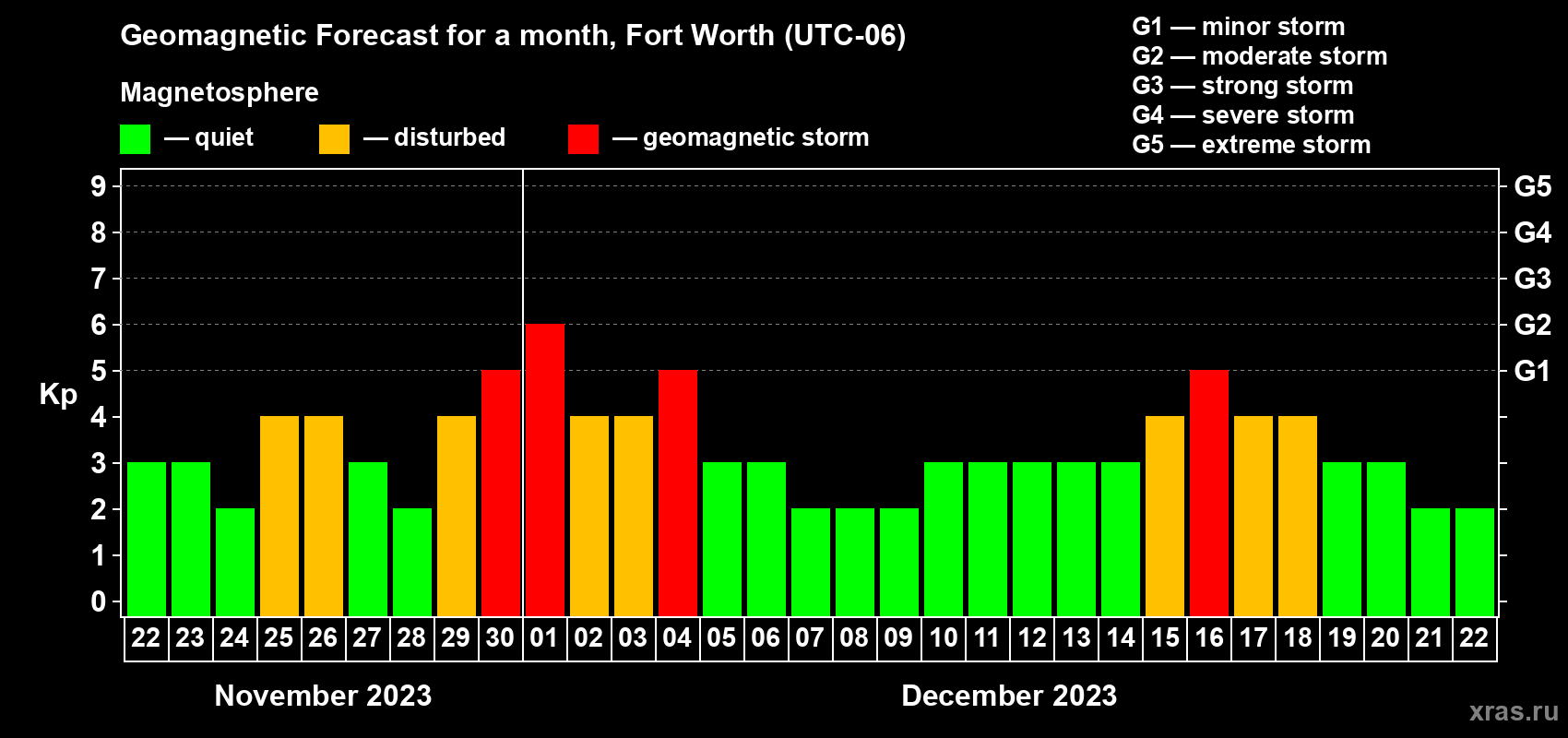Click the orange bar for November 25
1568x738 pixels.
[279, 516]
